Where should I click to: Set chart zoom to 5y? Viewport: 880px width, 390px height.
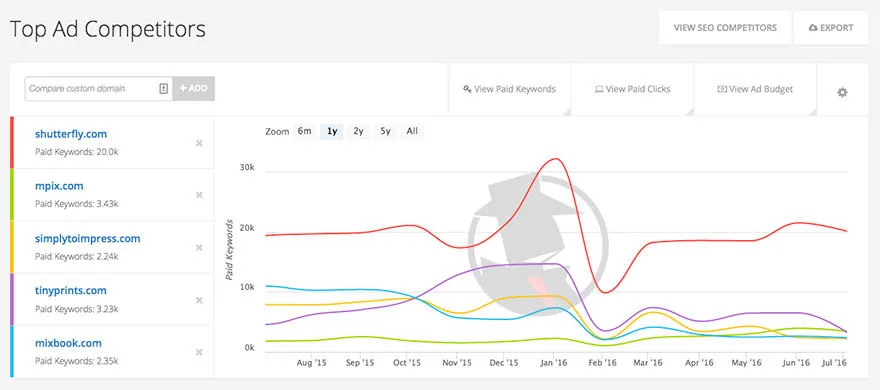coord(385,131)
